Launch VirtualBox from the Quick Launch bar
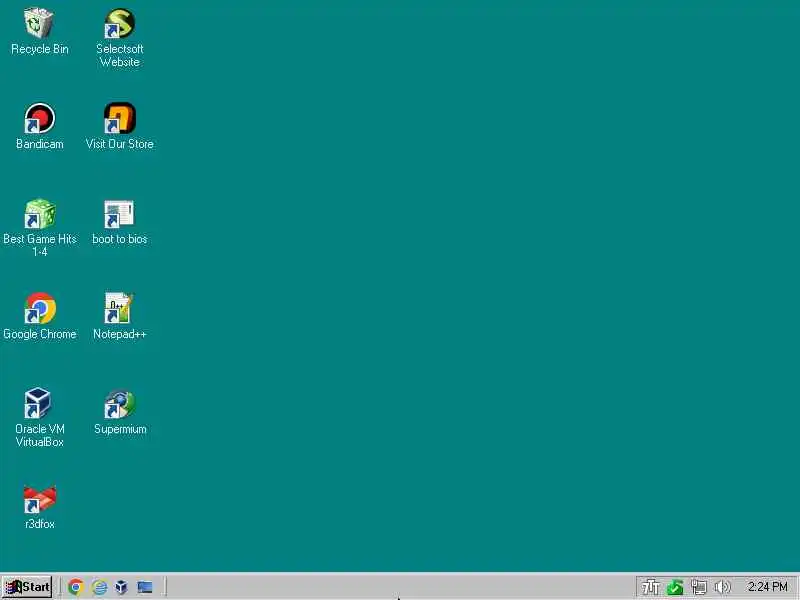This screenshot has height=600, width=800. [x=121, y=587]
